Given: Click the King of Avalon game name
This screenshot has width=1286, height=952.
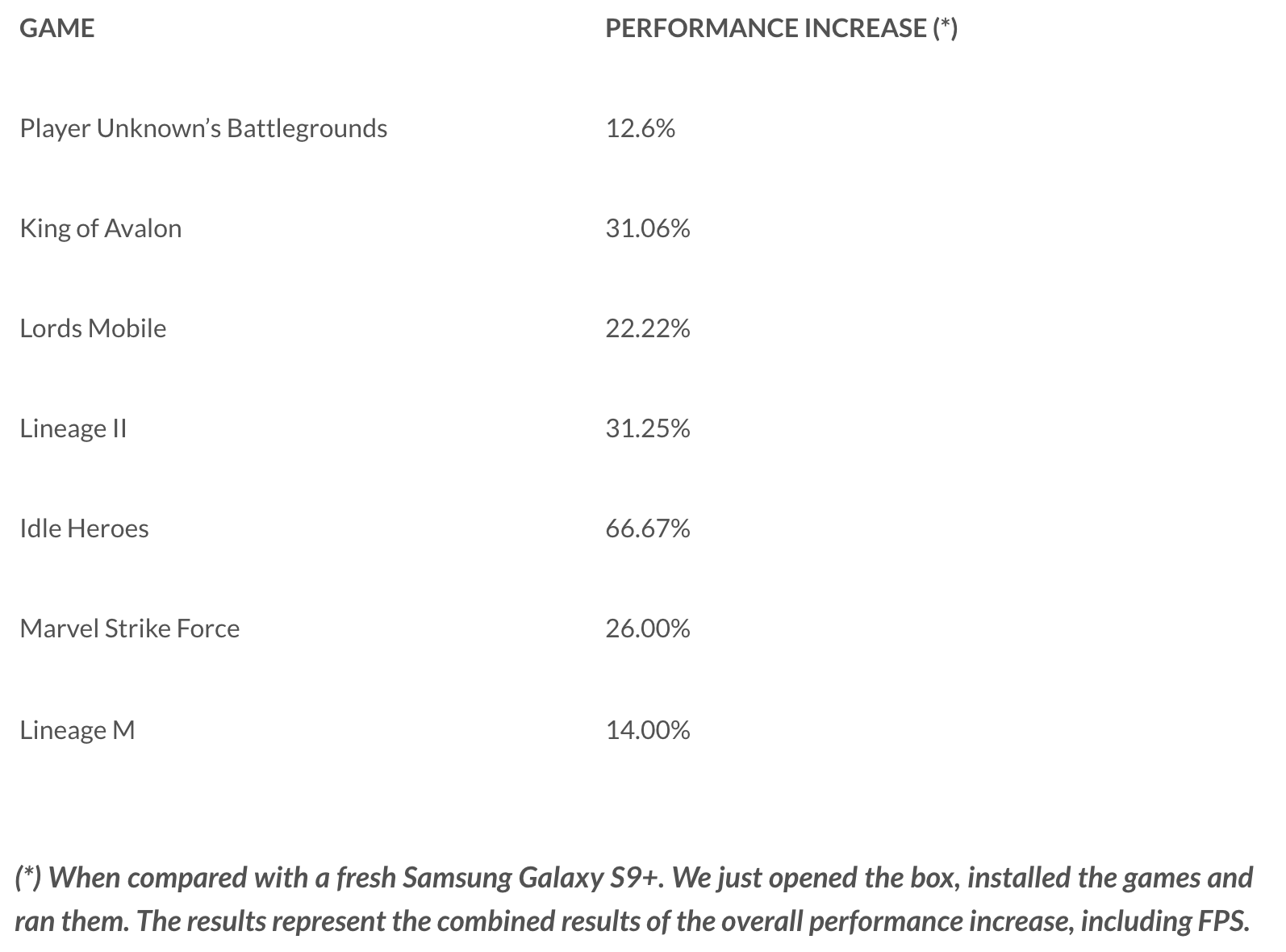Looking at the screenshot, I should pos(101,228).
